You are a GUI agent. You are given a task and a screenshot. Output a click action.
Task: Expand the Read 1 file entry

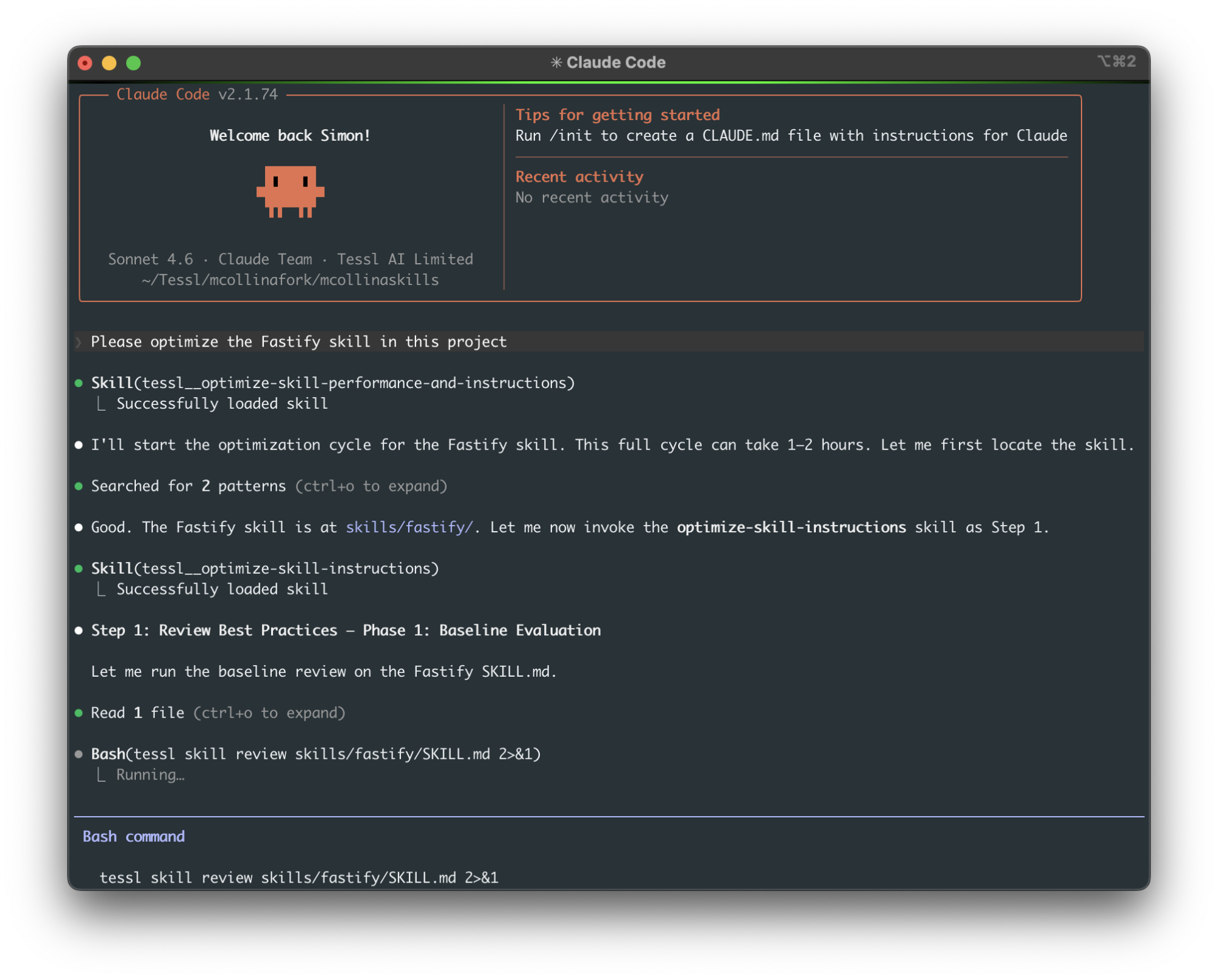(x=269, y=713)
